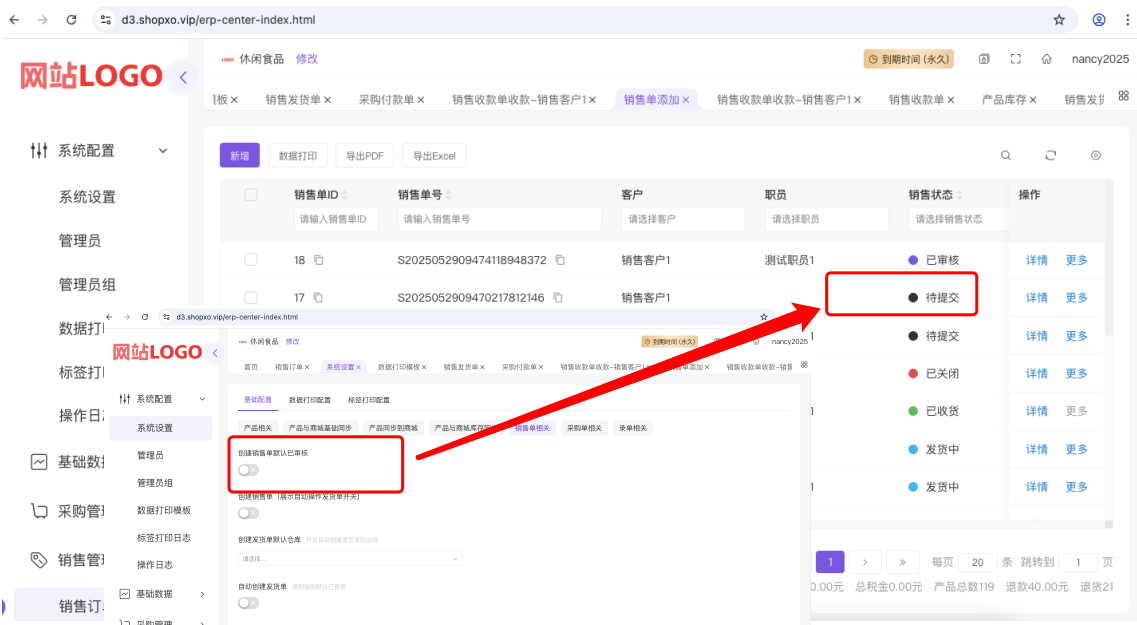The width and height of the screenshot is (1137, 625).
Task: Check the checkbox for sales order 18
Action: [x=251, y=260]
